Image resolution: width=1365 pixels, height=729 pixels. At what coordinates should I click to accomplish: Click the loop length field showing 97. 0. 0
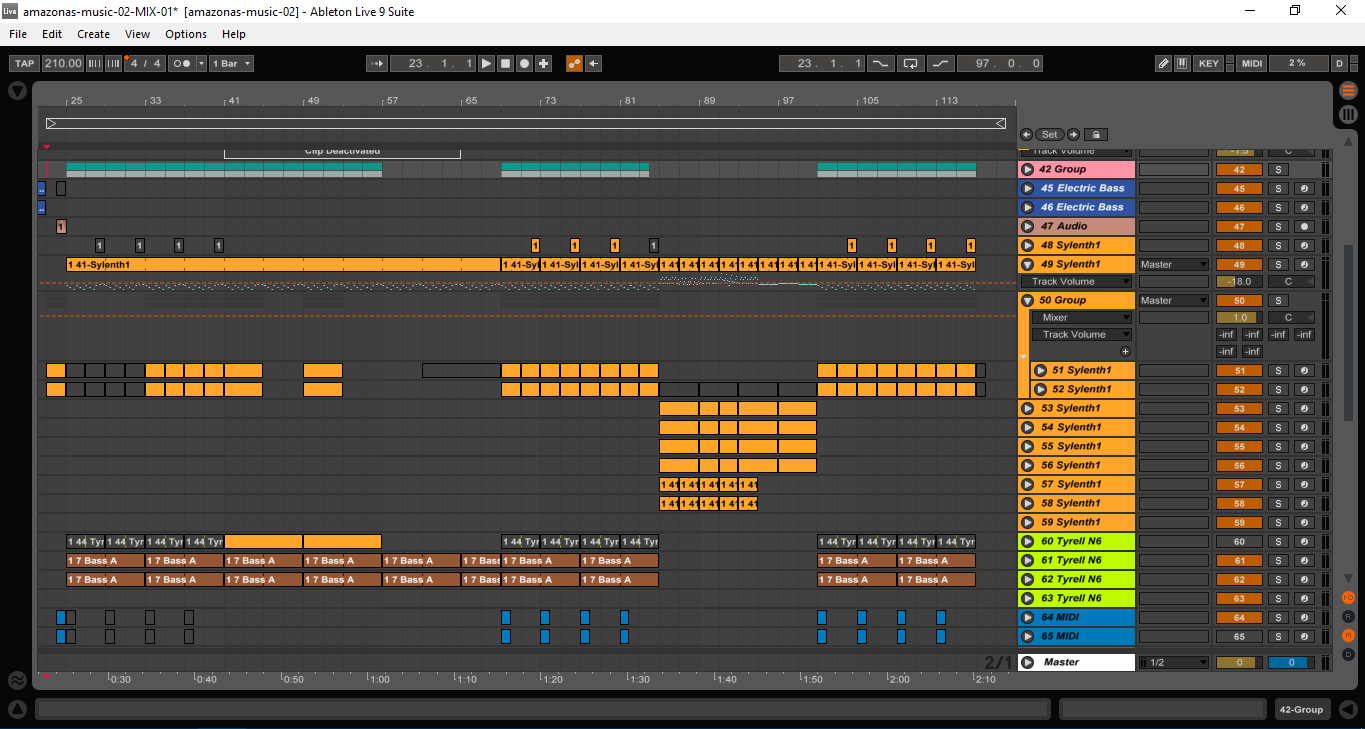[x=999, y=63]
